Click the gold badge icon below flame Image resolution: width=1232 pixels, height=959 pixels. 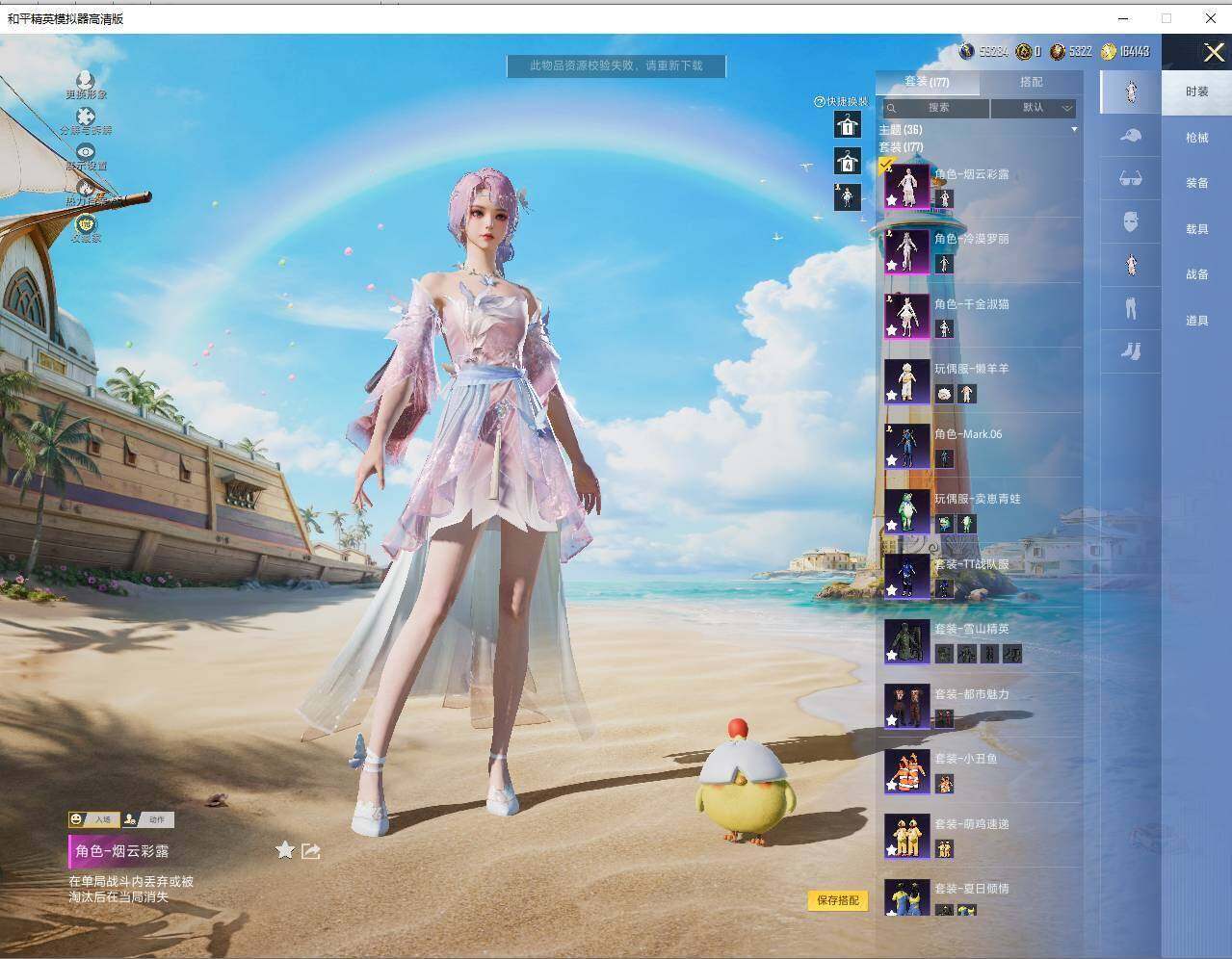(x=86, y=224)
